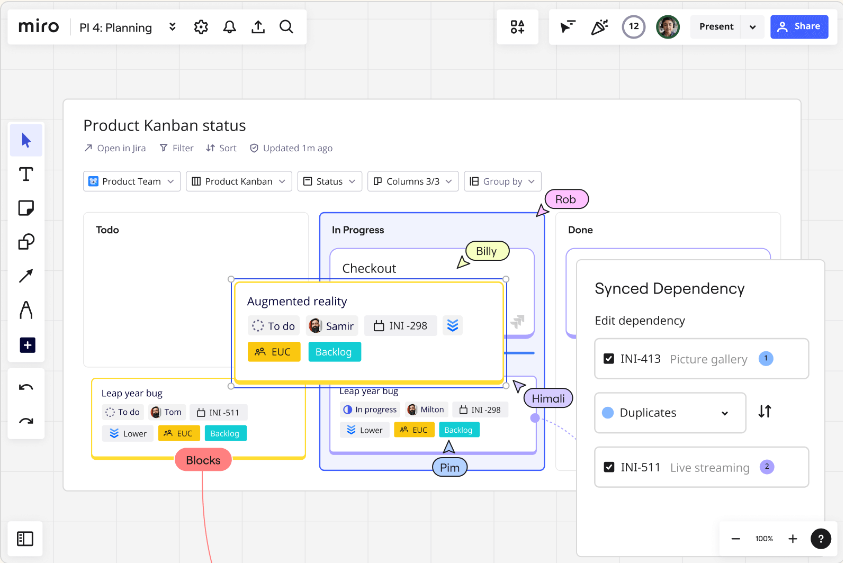This screenshot has height=563, width=843.
Task: Open the Product Team dropdown
Action: click(x=132, y=181)
